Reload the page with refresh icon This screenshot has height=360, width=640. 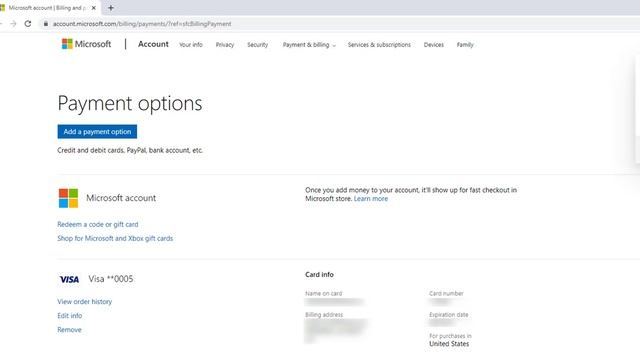tap(28, 24)
